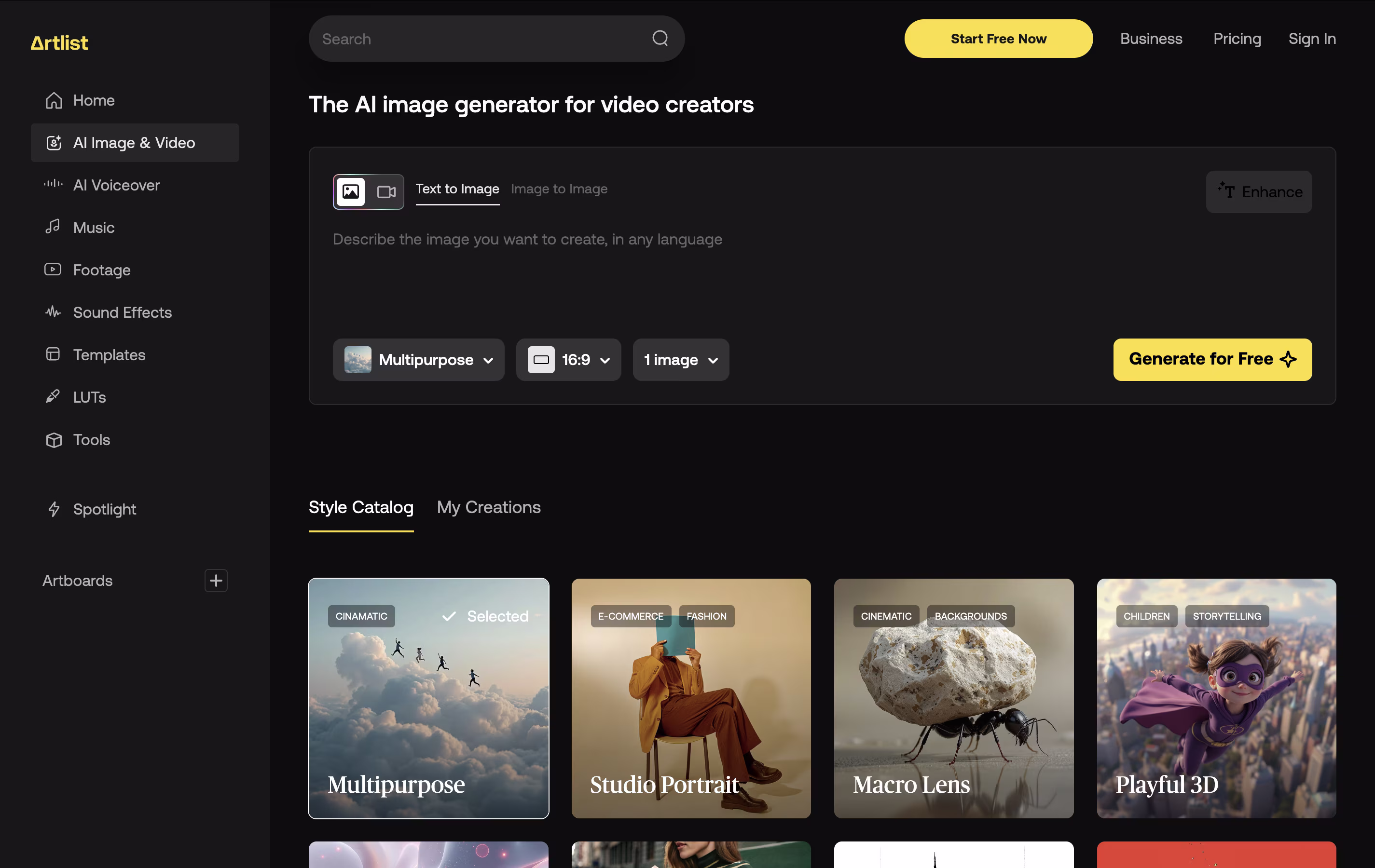Open Music in the sidebar
1375x868 pixels.
tap(135, 228)
